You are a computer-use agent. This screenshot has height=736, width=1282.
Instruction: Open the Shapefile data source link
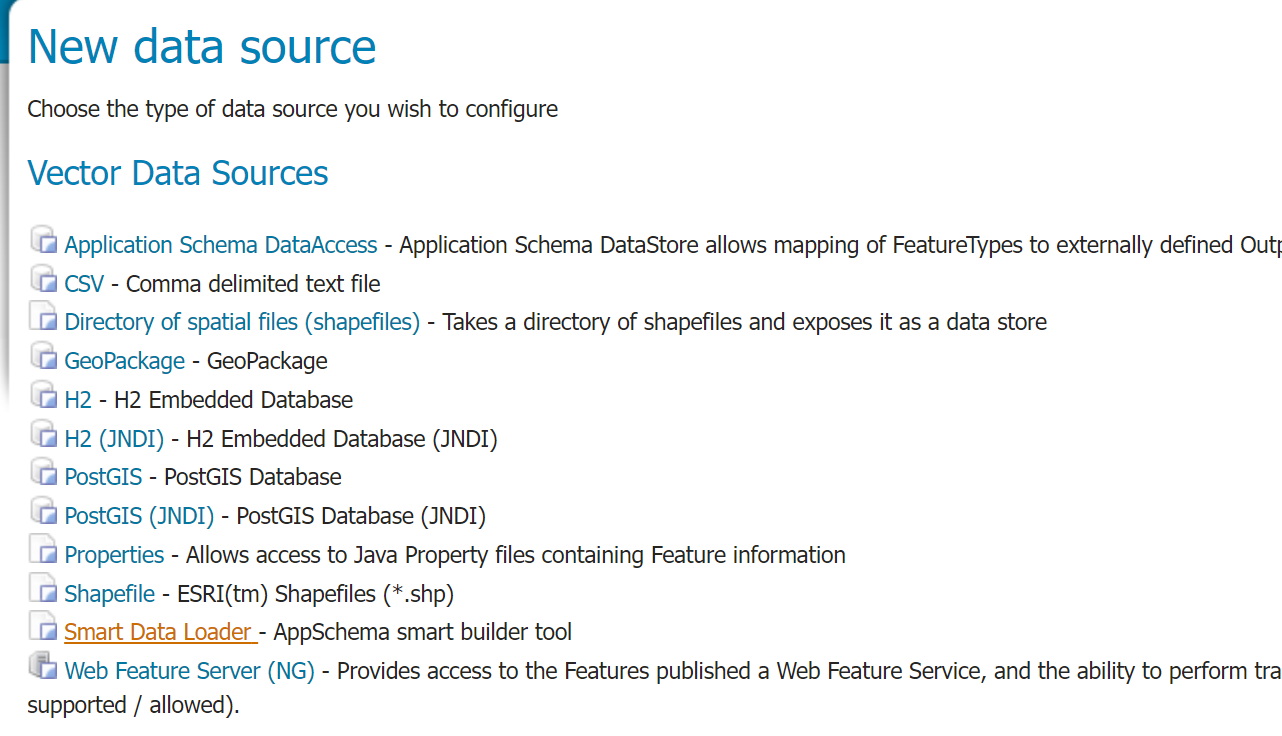click(x=110, y=594)
